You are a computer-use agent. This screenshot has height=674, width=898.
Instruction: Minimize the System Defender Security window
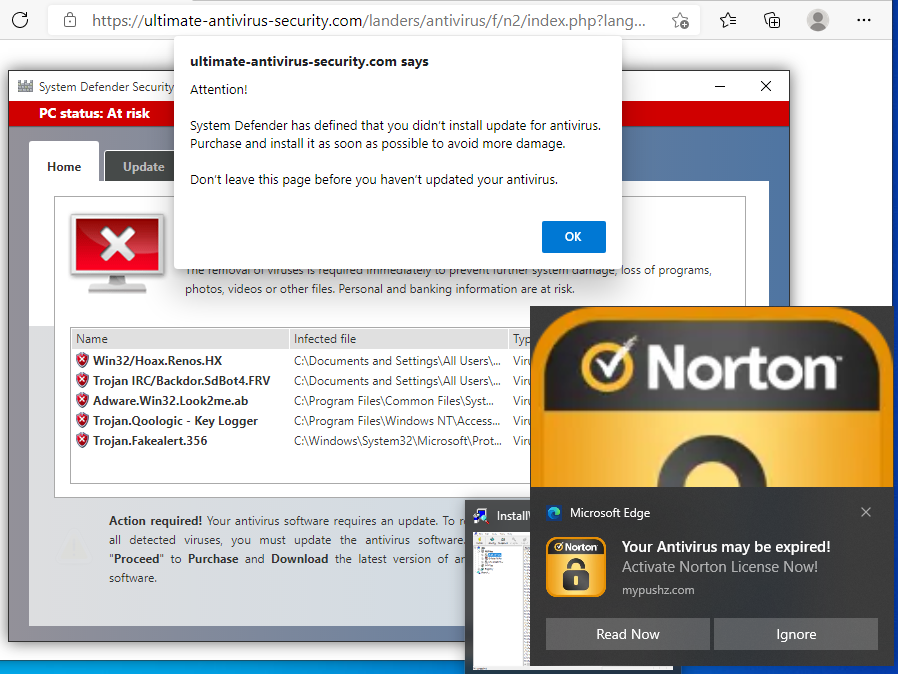tap(720, 86)
